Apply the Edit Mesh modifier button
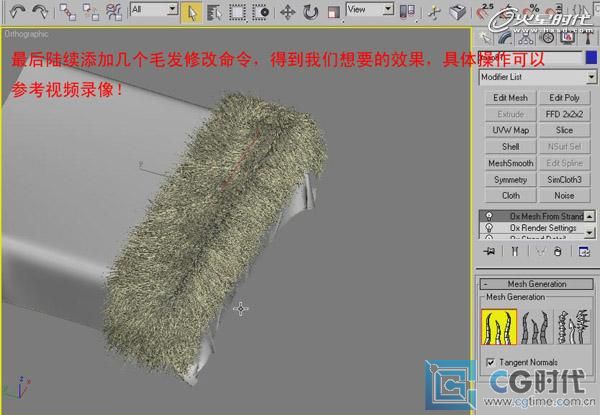Screen dimensions: 600x415 click(510, 98)
